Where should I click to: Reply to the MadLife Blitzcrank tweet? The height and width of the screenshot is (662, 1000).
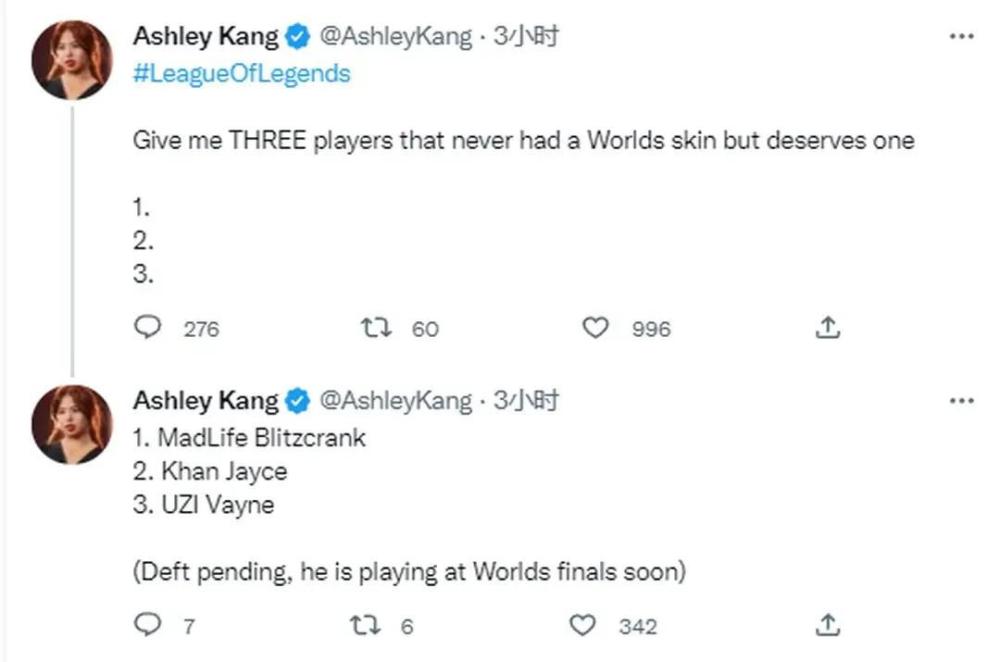tap(149, 626)
